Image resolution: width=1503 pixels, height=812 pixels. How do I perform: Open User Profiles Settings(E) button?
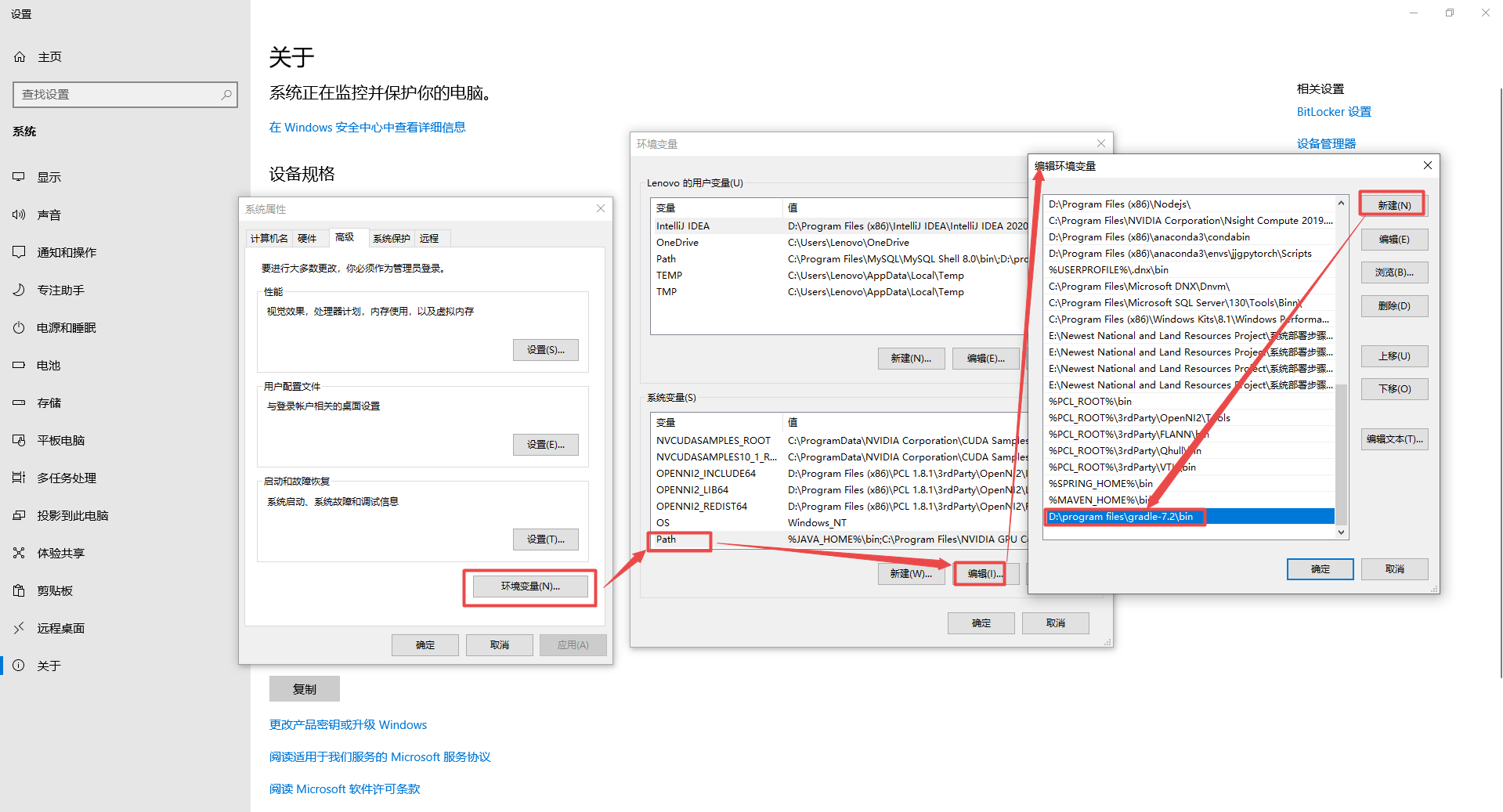[x=546, y=445]
